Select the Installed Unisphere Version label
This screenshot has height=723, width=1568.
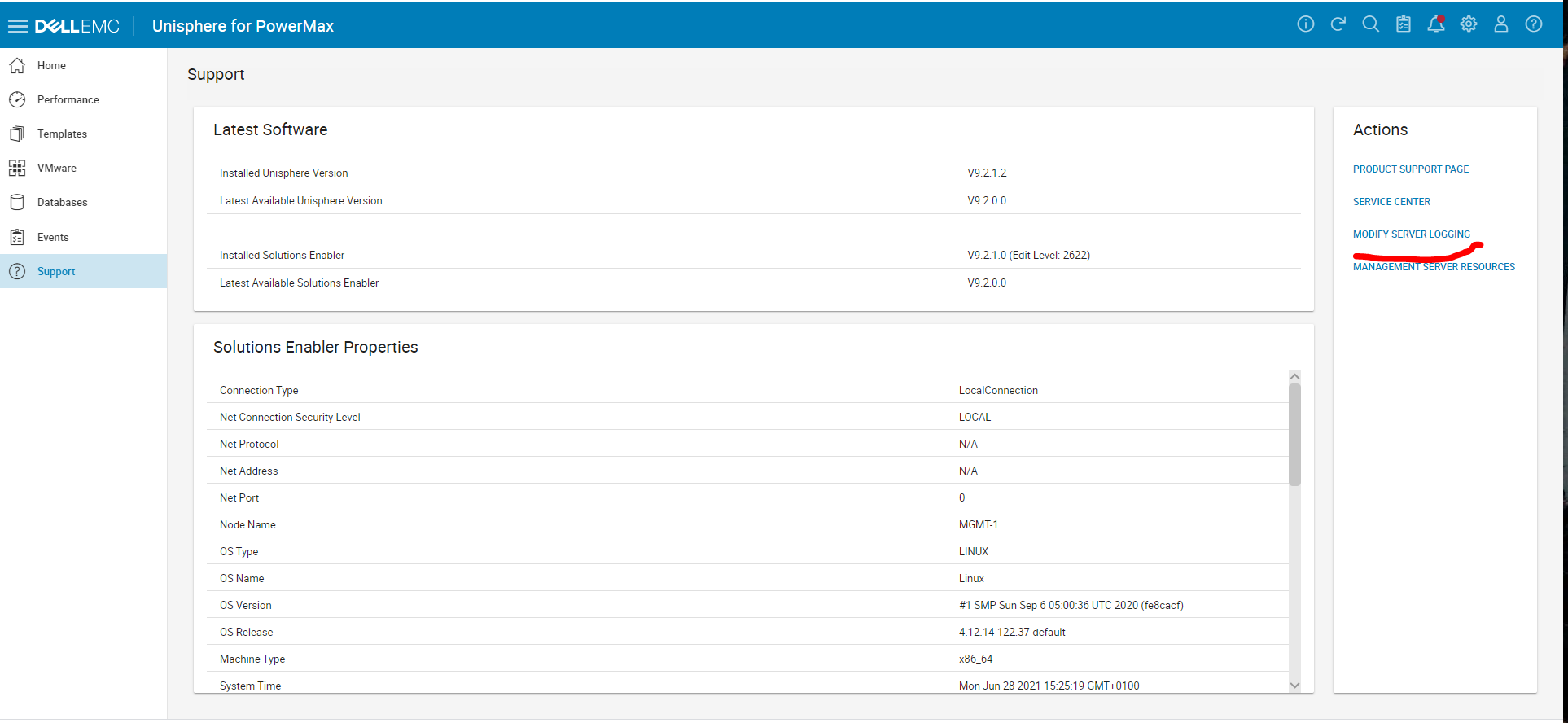click(x=283, y=173)
